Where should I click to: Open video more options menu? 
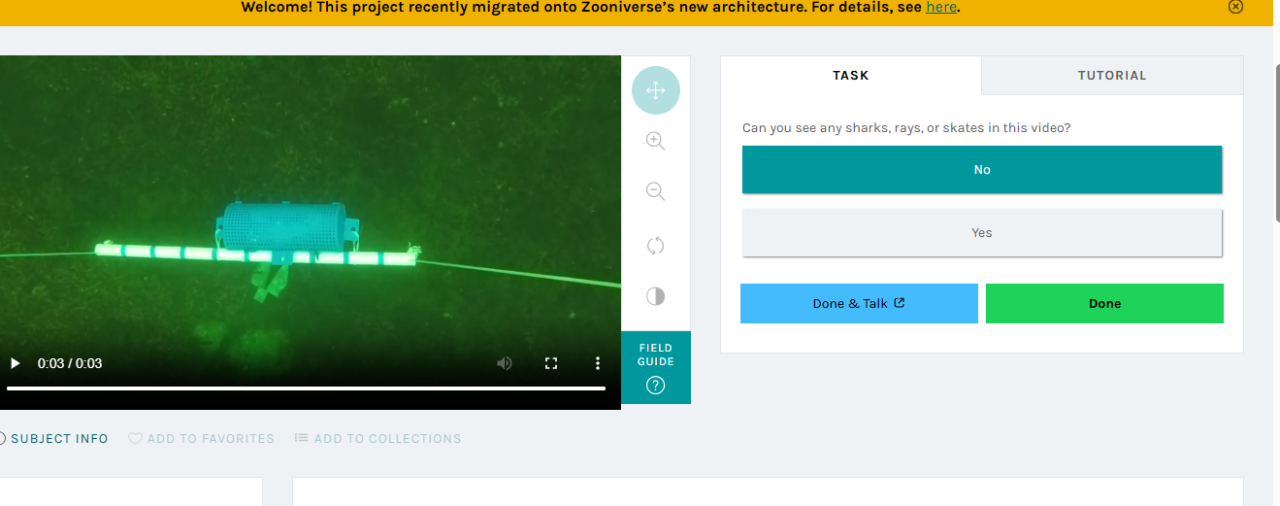pos(597,363)
